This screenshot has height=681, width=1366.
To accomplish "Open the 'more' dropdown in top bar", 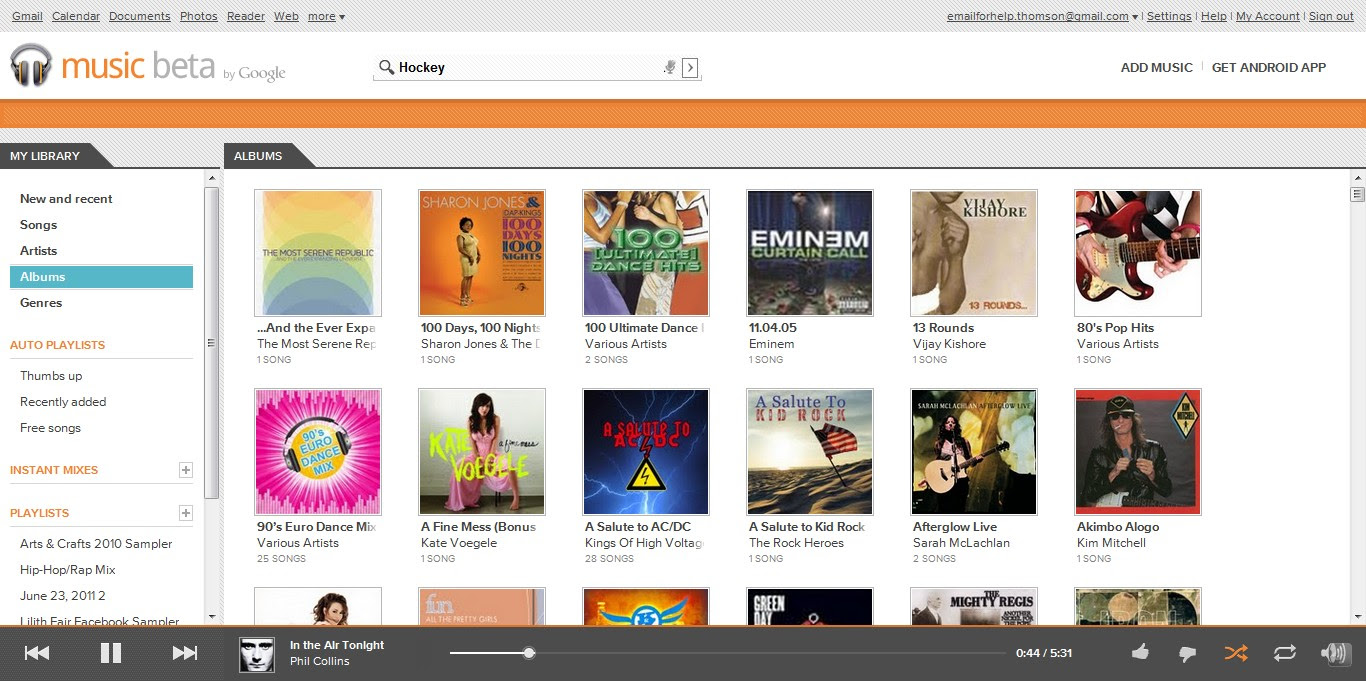I will click(x=327, y=16).
